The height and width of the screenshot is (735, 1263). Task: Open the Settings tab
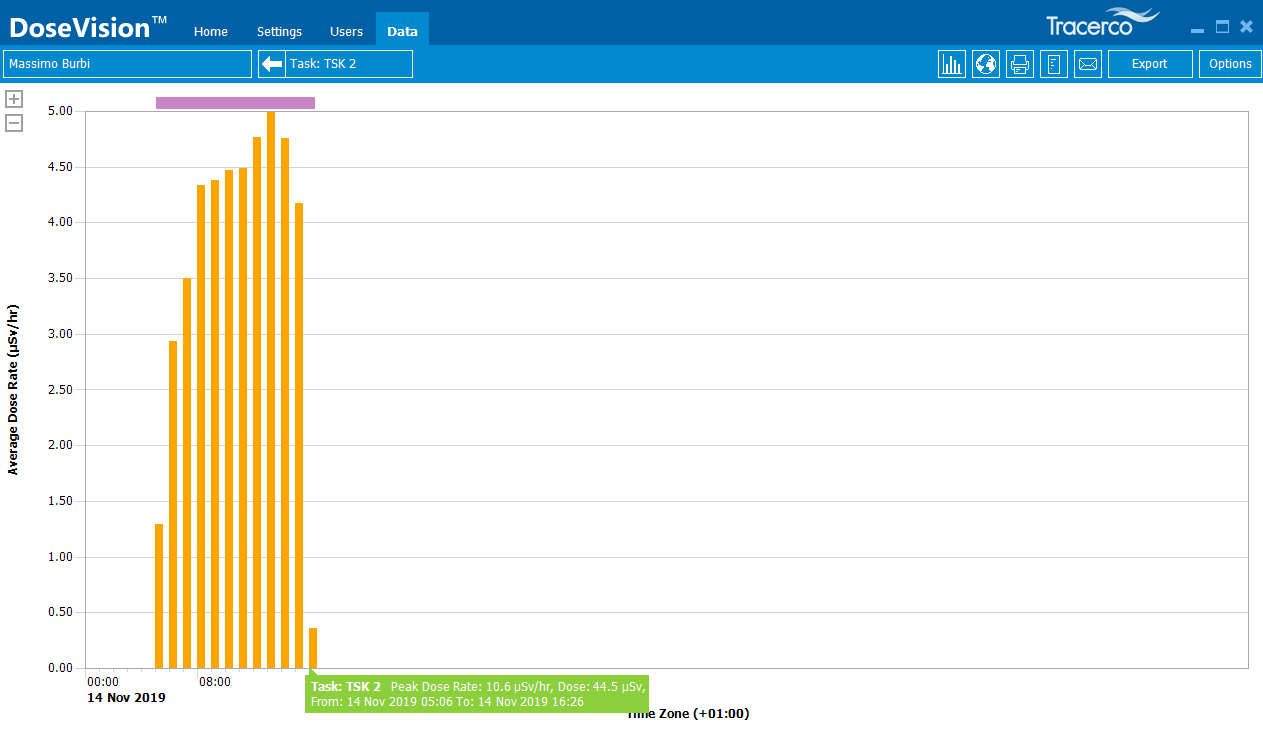[279, 31]
